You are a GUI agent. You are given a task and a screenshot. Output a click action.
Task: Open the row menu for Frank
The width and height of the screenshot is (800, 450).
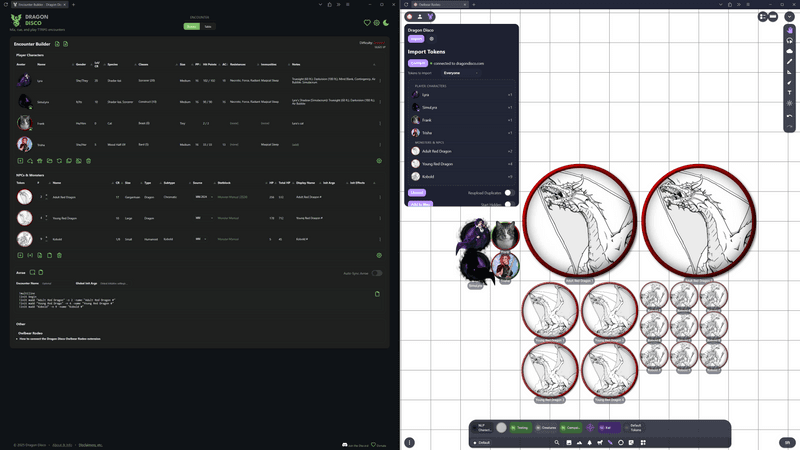380,123
